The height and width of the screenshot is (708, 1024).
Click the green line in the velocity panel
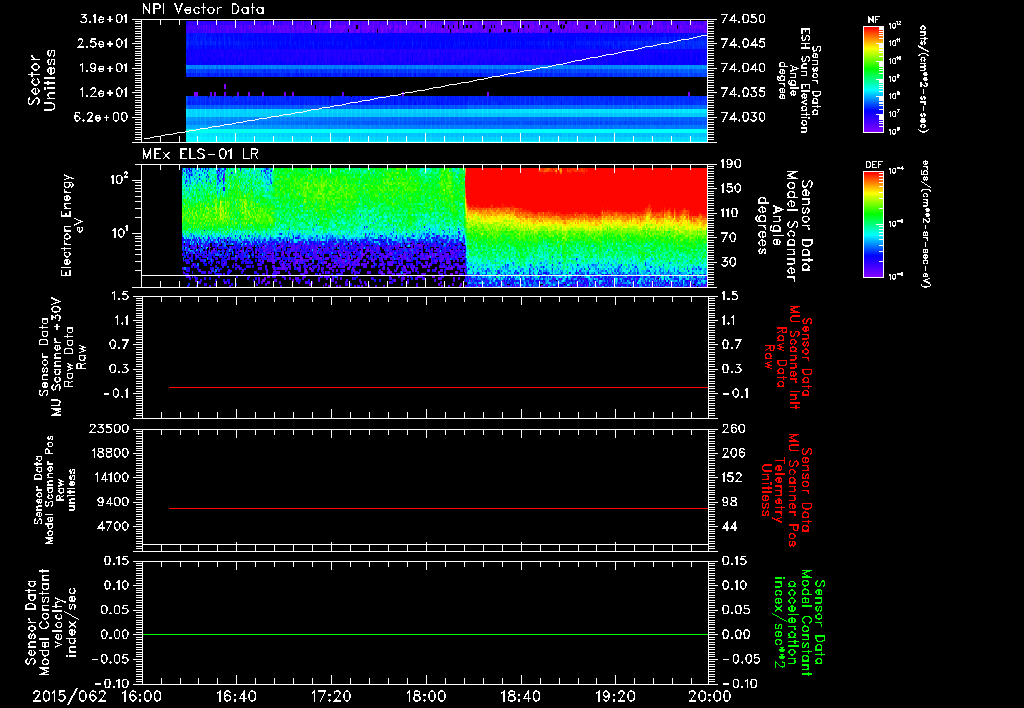point(425,634)
